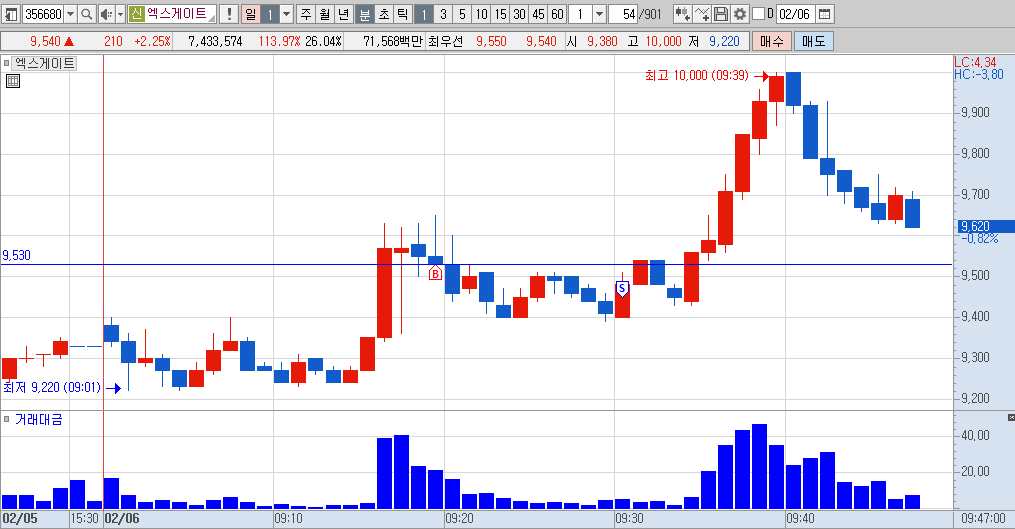This screenshot has width=1015, height=529.
Task: Click the period number 1 button beside 일
Action: 270,14
